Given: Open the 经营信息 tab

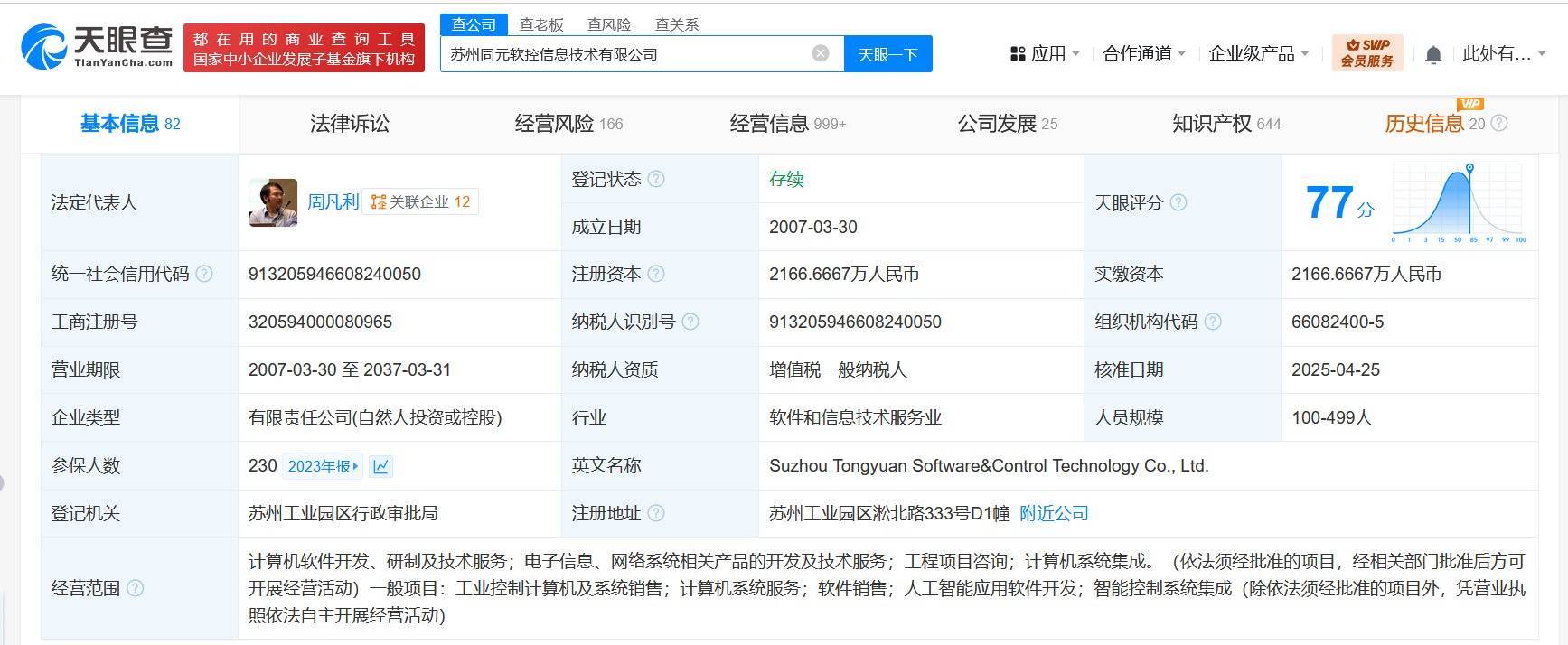Looking at the screenshot, I should click(x=787, y=124).
